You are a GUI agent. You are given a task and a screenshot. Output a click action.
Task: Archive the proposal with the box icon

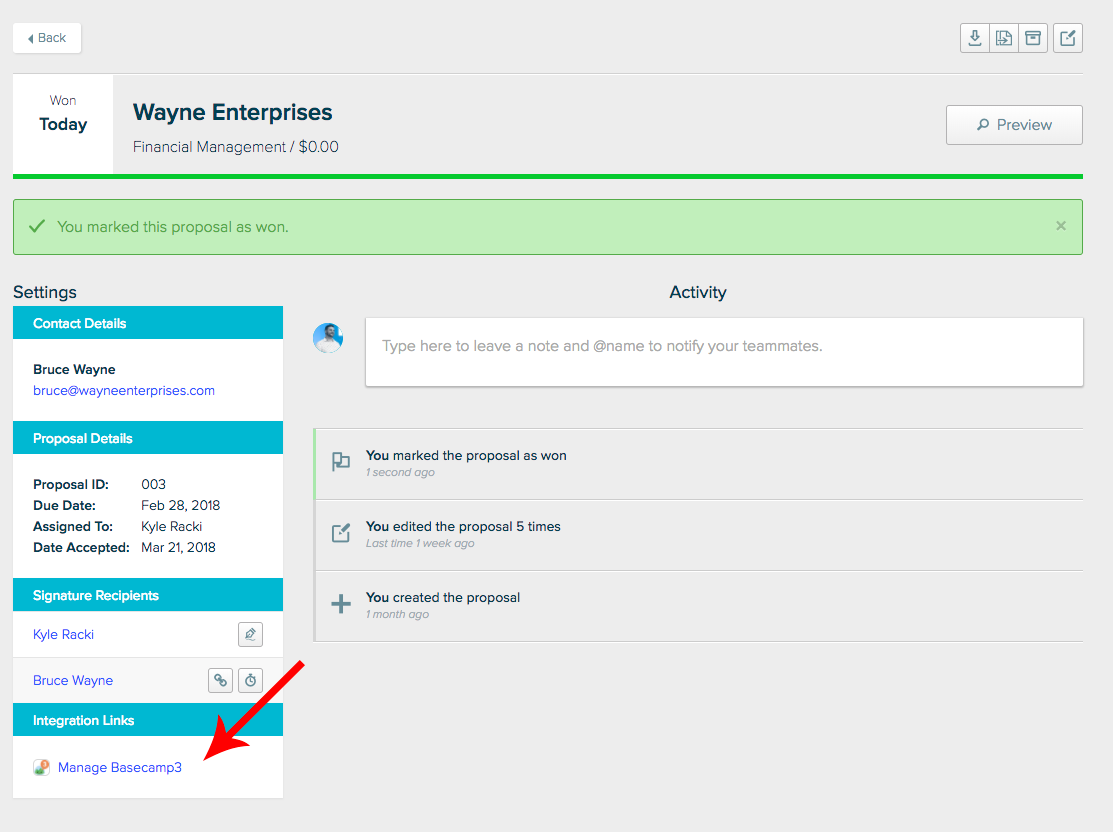[1033, 38]
